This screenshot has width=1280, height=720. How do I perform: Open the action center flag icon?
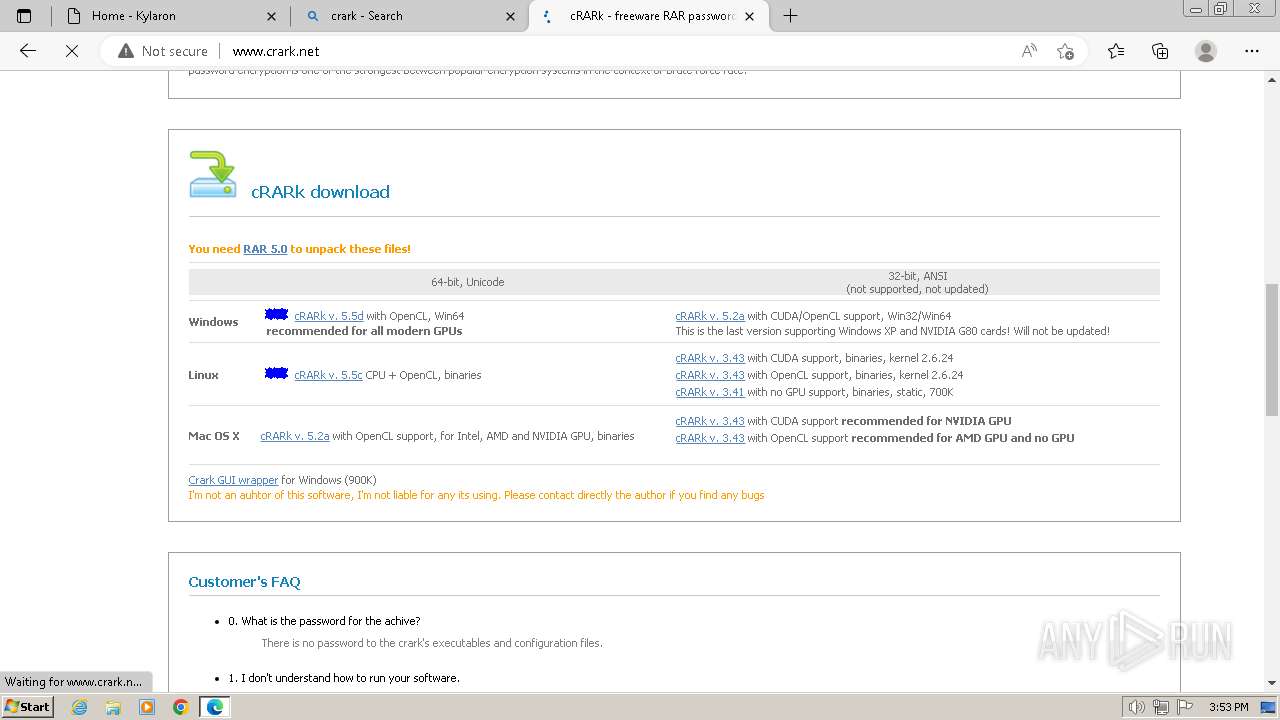click(1185, 707)
